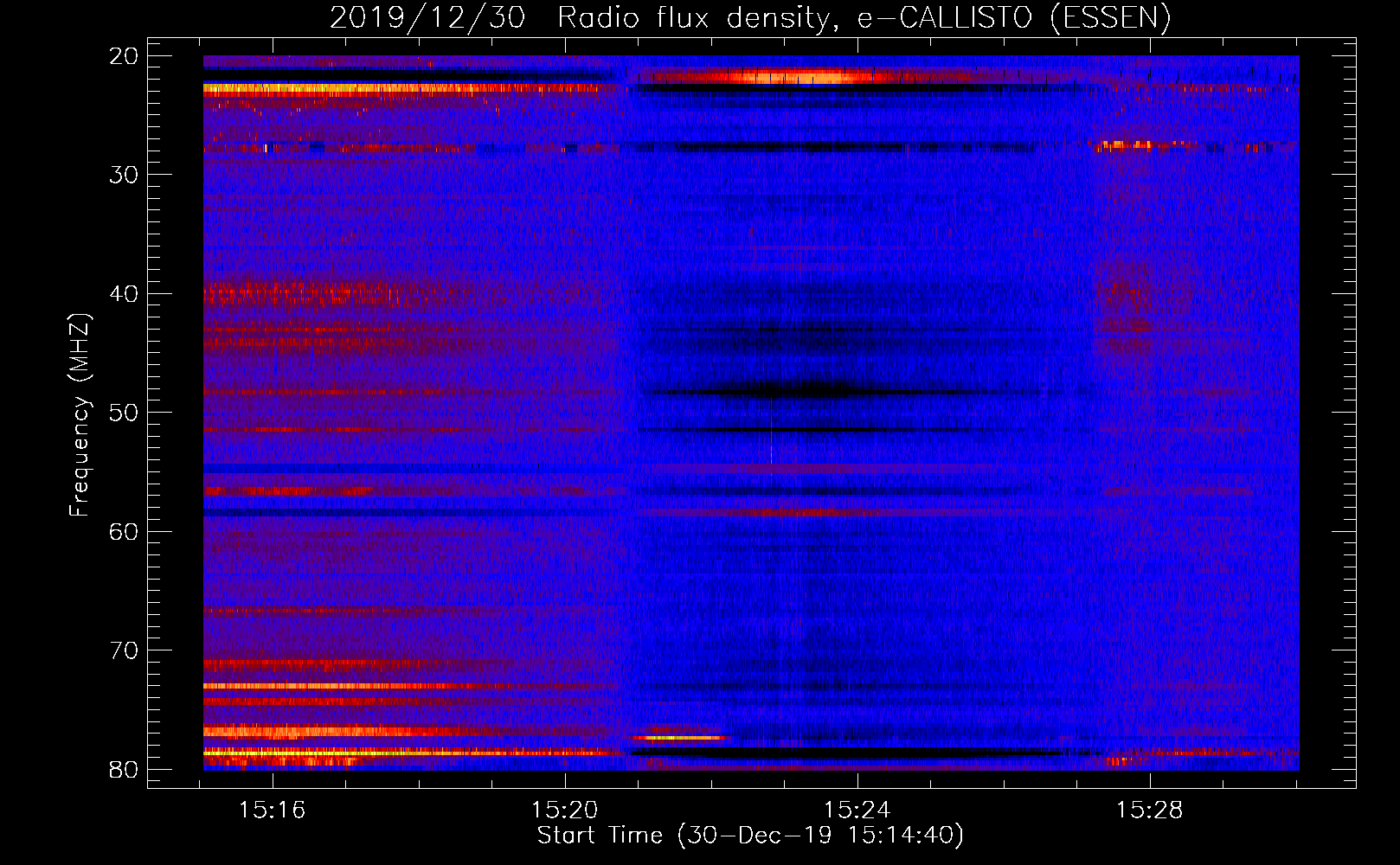Click the 15:16 time tick label
Screen dimensions: 1400x865
coord(273,811)
